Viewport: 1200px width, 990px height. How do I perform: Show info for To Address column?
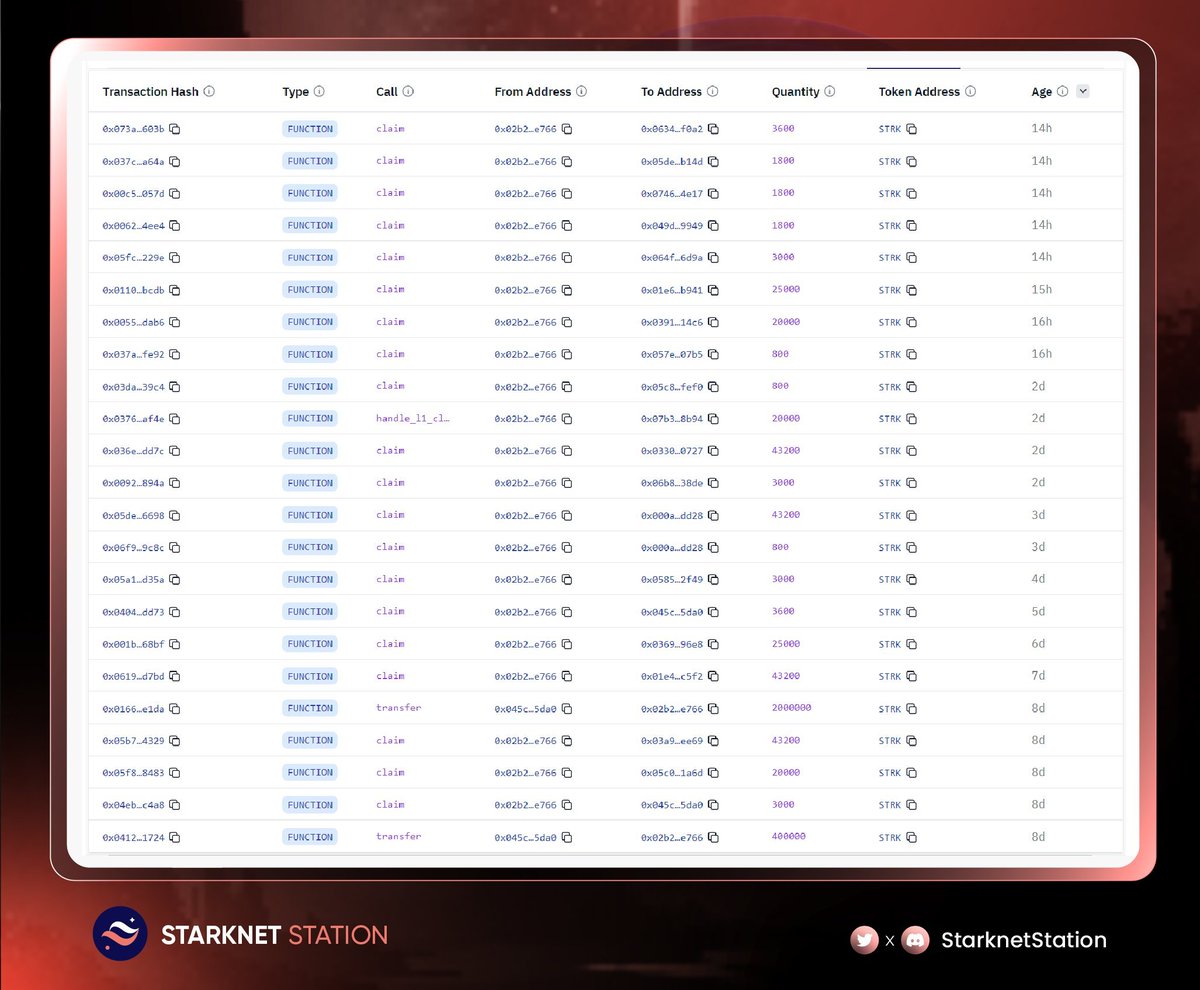[x=712, y=91]
